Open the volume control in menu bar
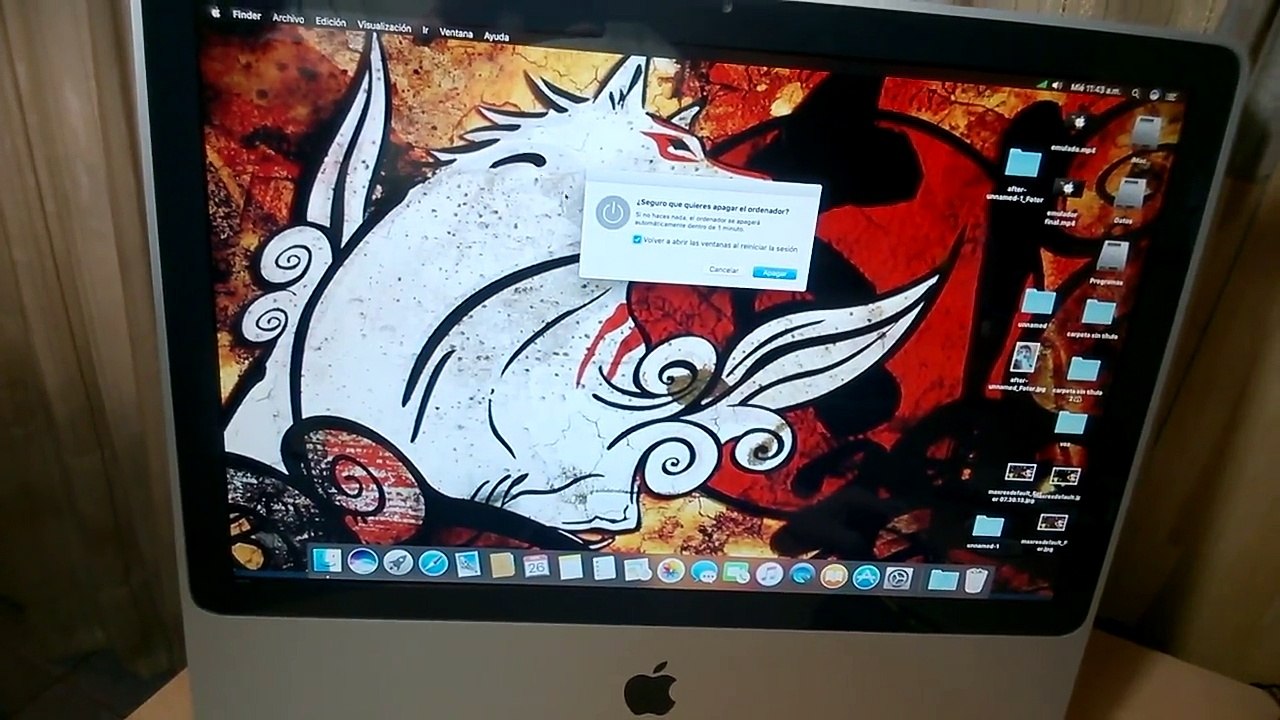This screenshot has height=720, width=1280. tap(1057, 86)
